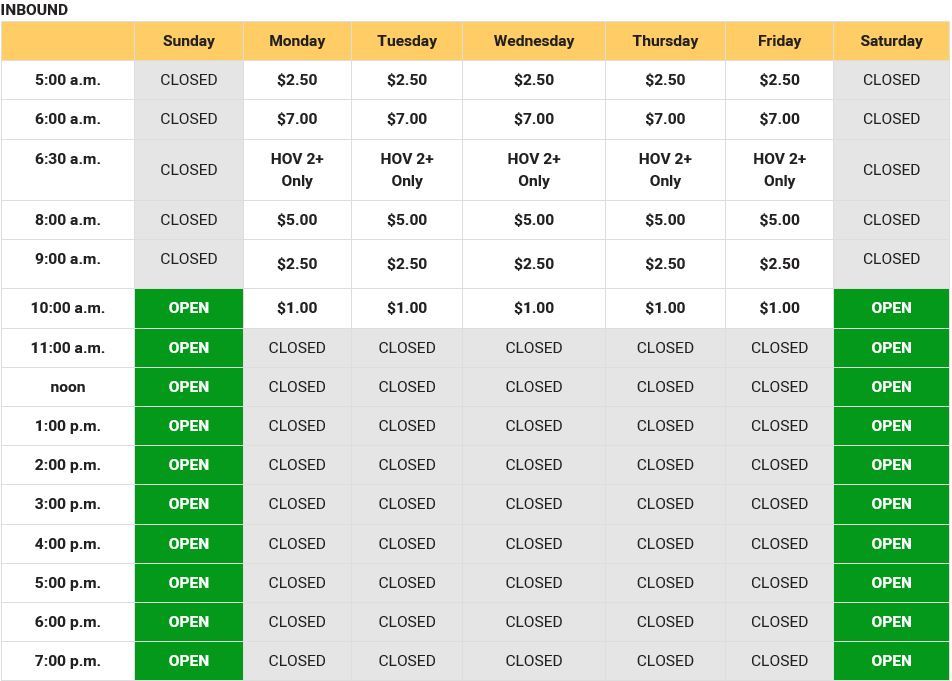The width and height of the screenshot is (952, 681).
Task: Click Sunday's OPEN cell at 10:00 a.m.
Action: pyautogui.click(x=189, y=308)
